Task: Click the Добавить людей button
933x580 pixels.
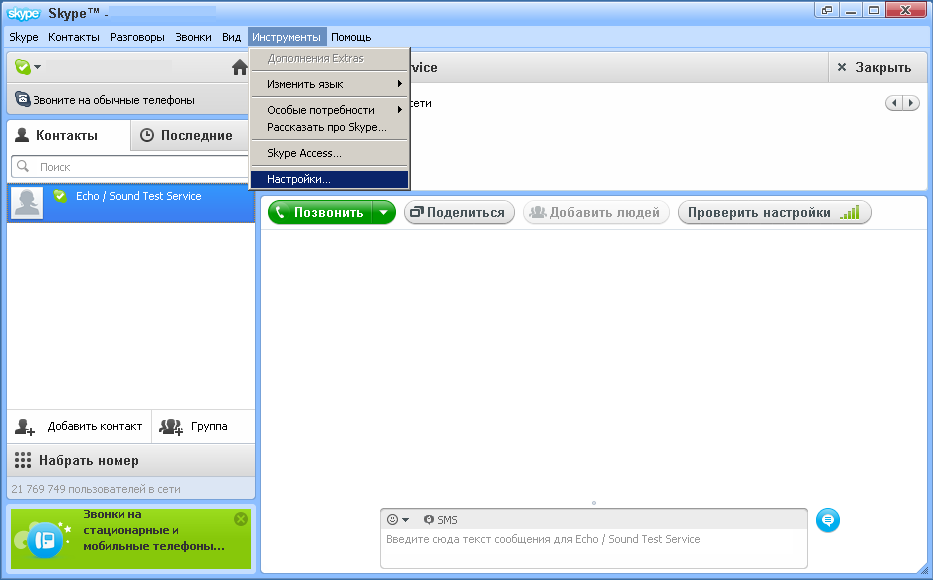Action: [x=596, y=212]
